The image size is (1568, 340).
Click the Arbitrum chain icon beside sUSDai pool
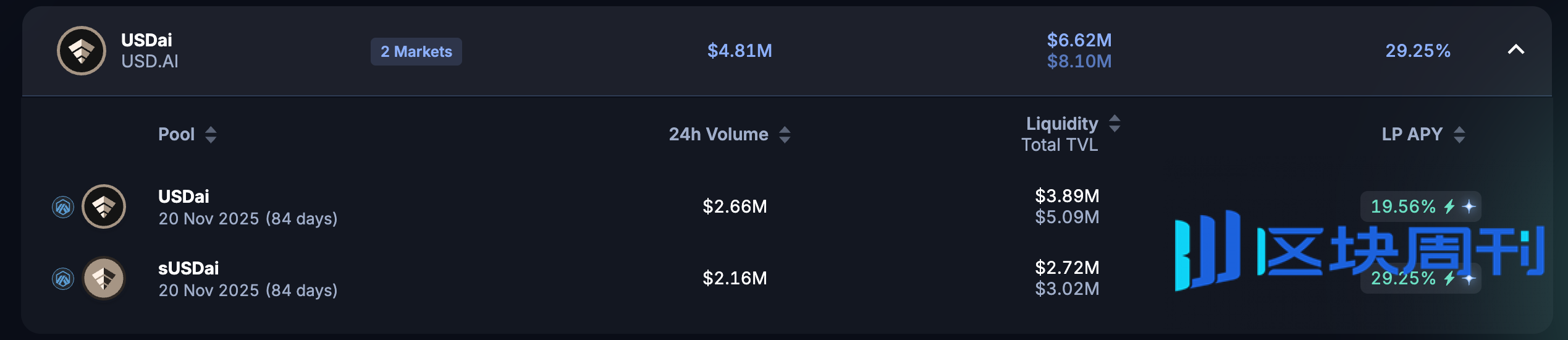(63, 279)
